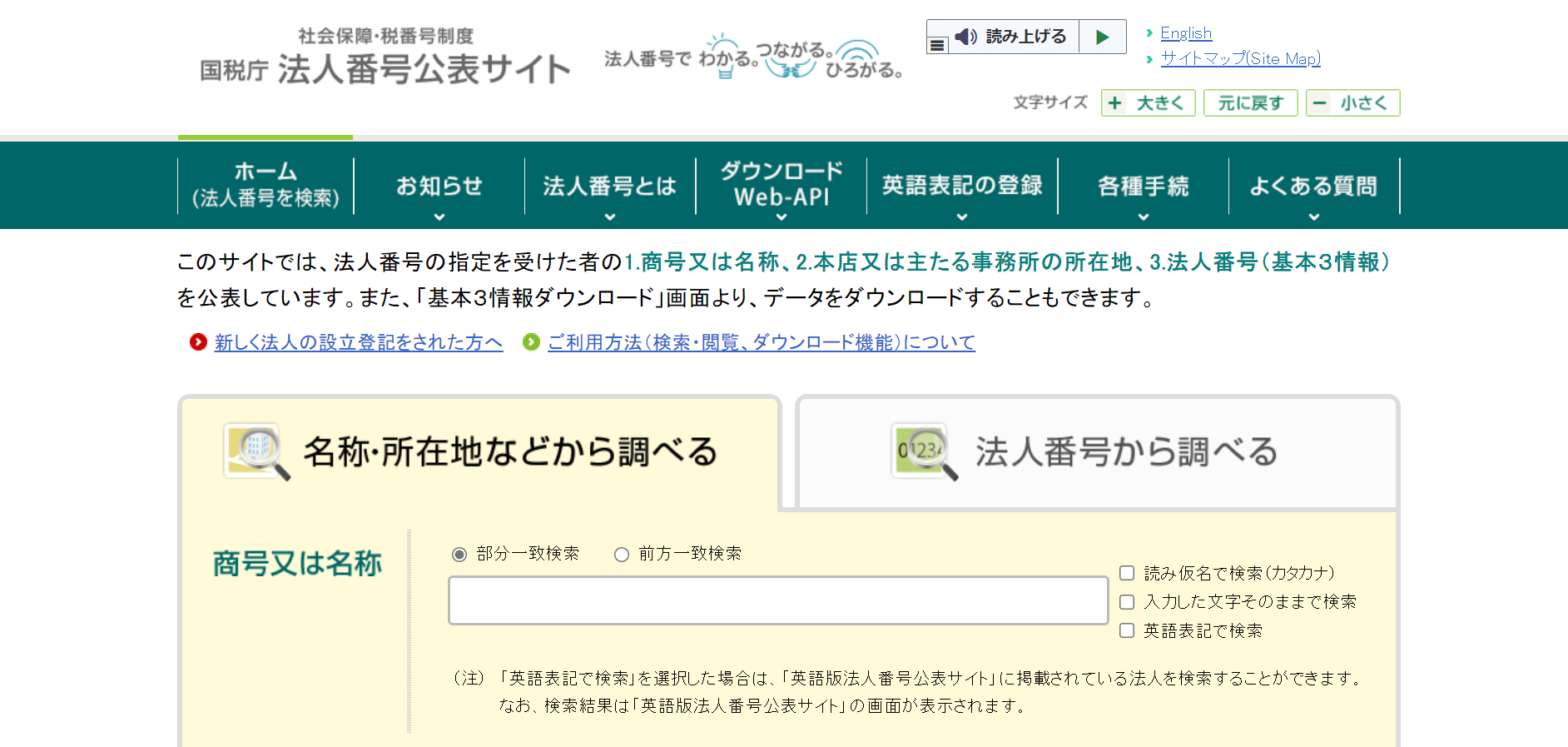Switch to the 法人番号から調べる tab
1568x747 pixels.
[1097, 452]
